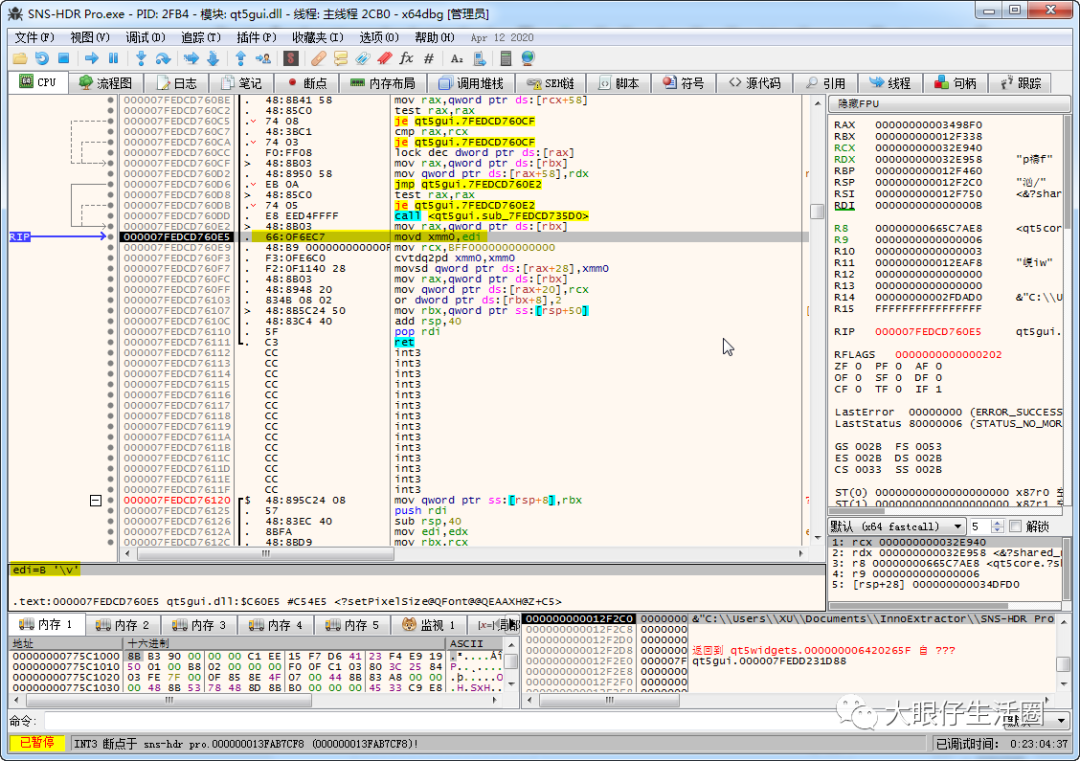Open the 内存 2 dump tab

coord(123,625)
